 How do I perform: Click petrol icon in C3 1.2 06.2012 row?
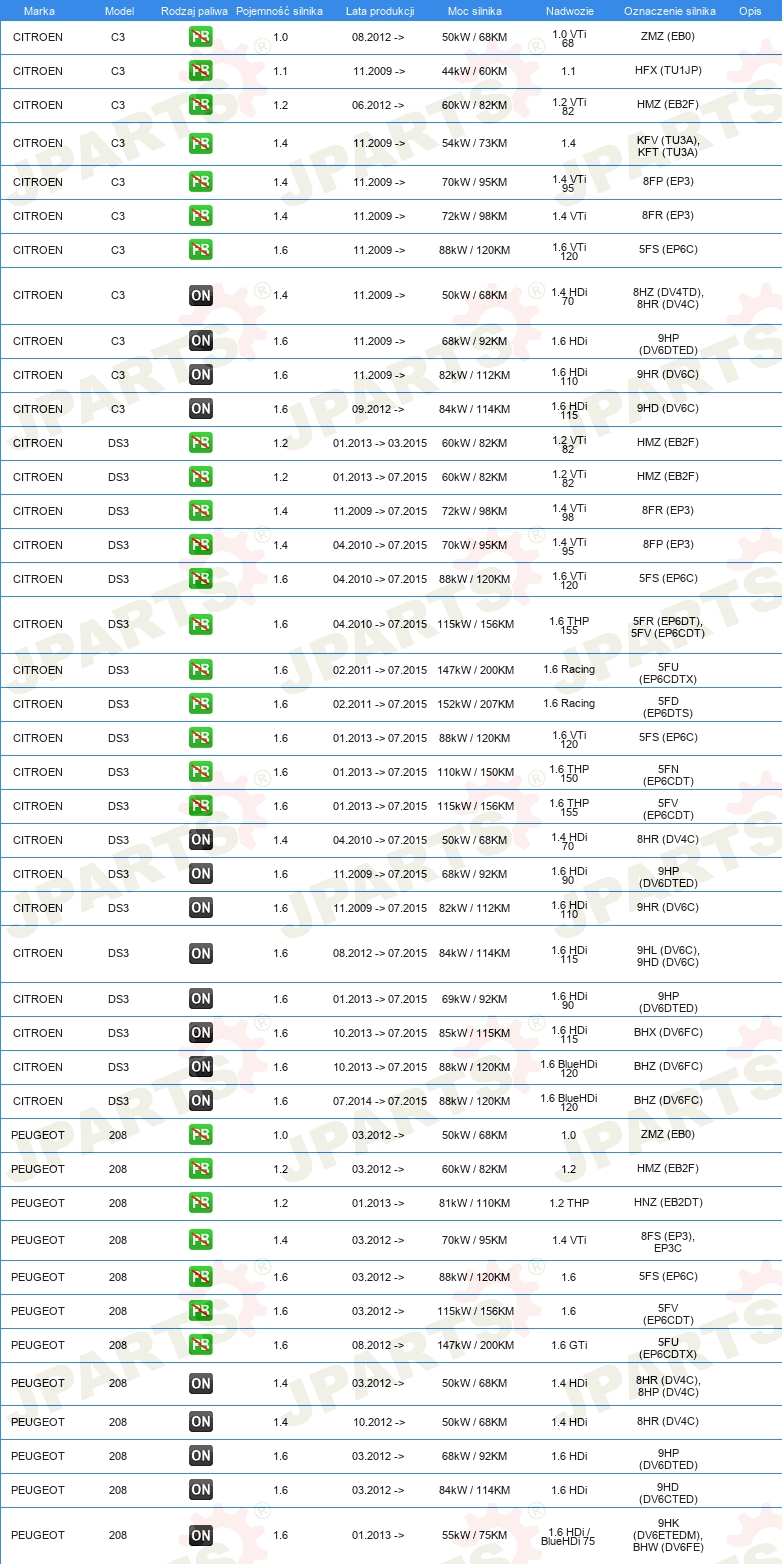point(201,105)
